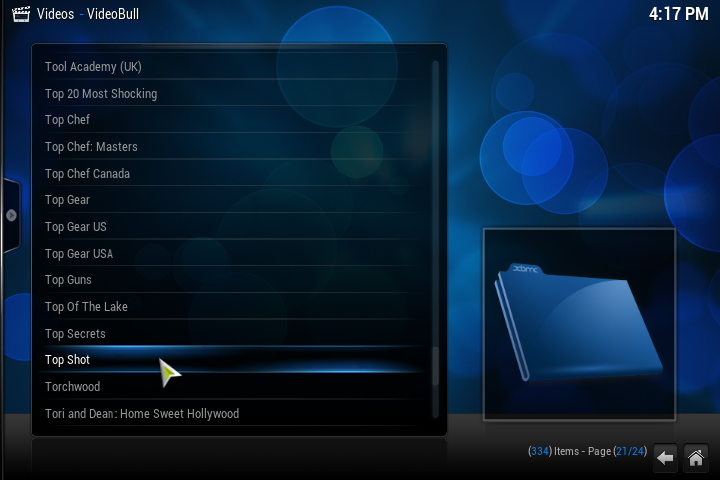
Task: Click the list scrollbar handle
Action: click(435, 366)
